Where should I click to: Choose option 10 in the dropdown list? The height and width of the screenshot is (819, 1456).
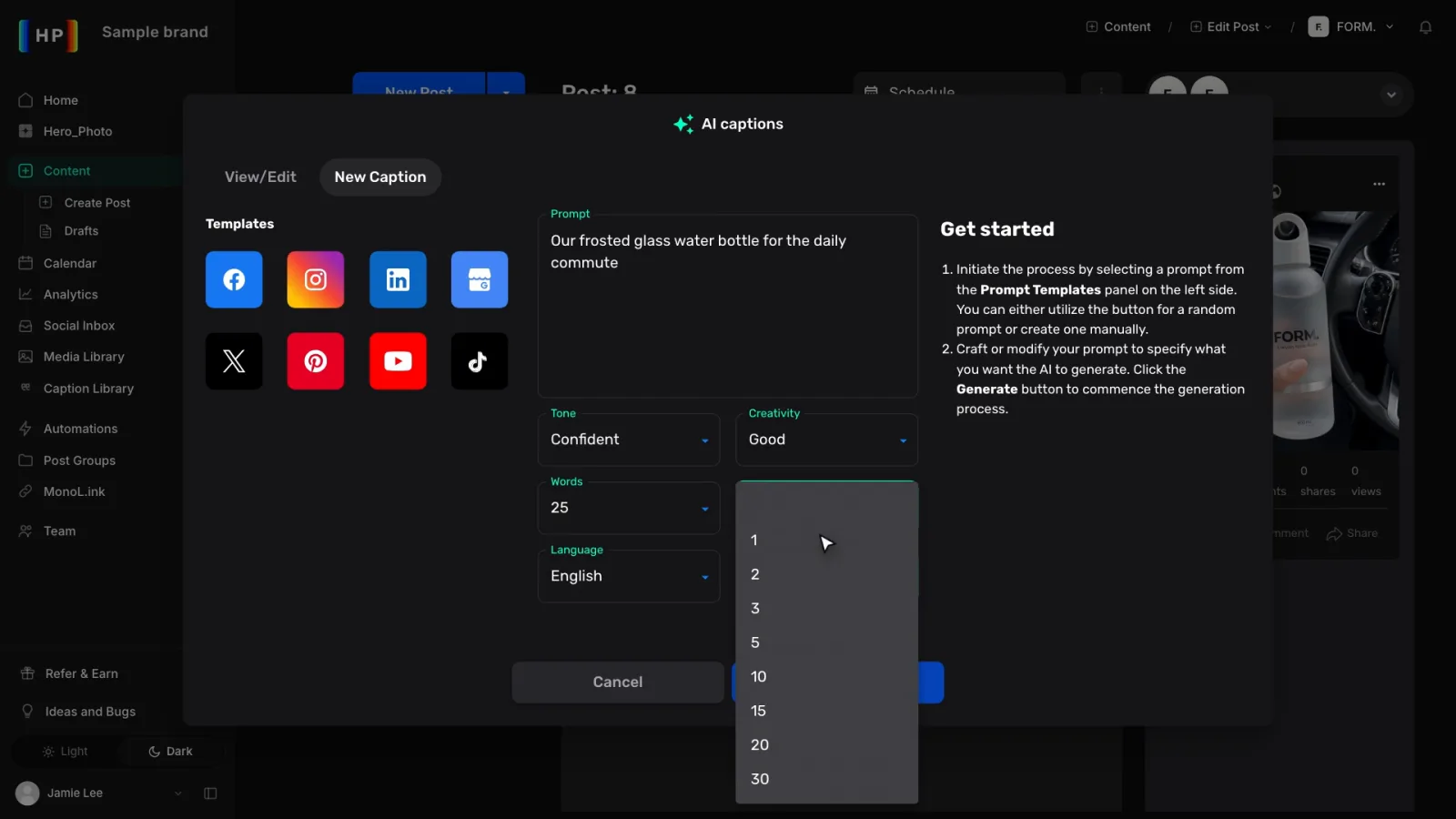tap(826, 677)
